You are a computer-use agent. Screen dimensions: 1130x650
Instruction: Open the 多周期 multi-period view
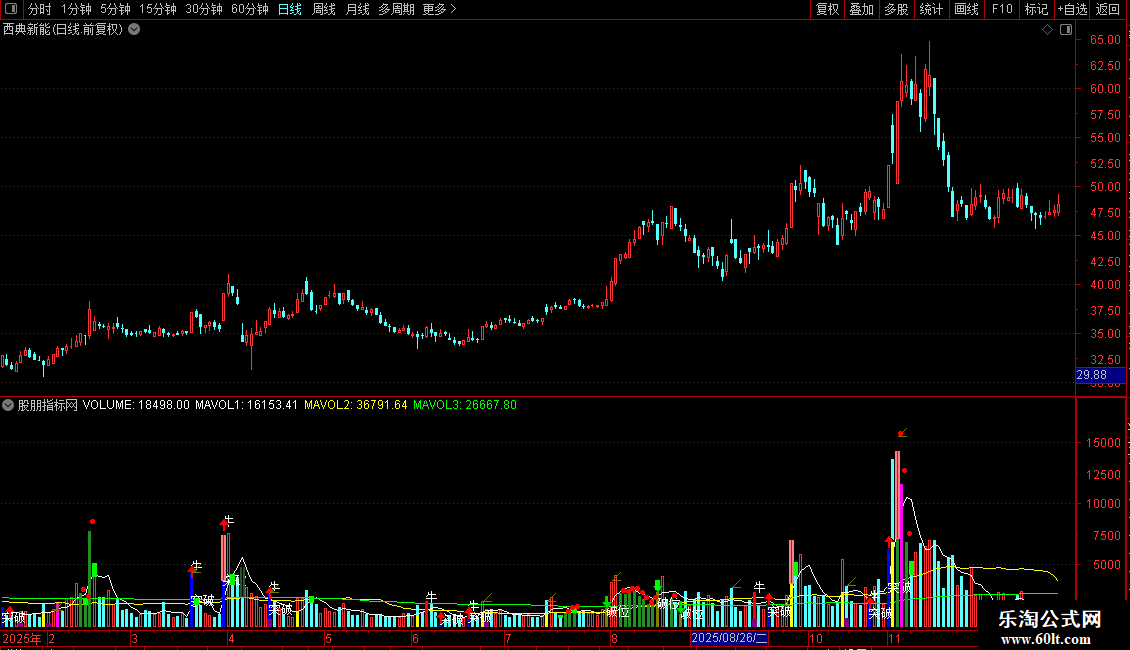tap(396, 9)
